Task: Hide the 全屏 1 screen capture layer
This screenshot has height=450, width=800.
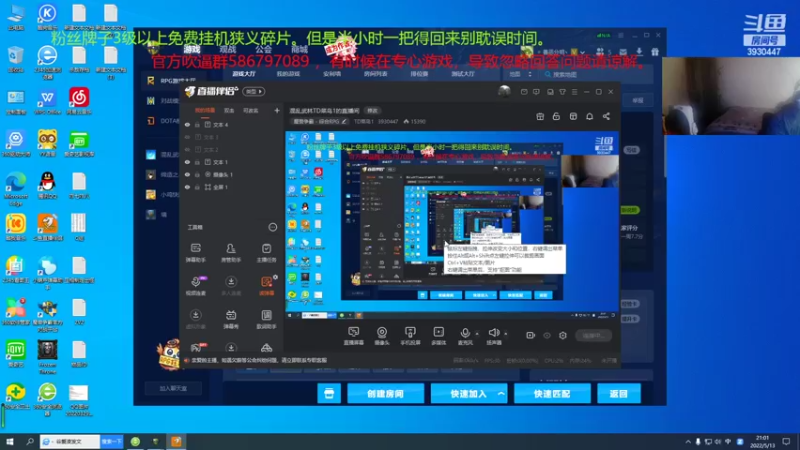Action: (x=187, y=187)
